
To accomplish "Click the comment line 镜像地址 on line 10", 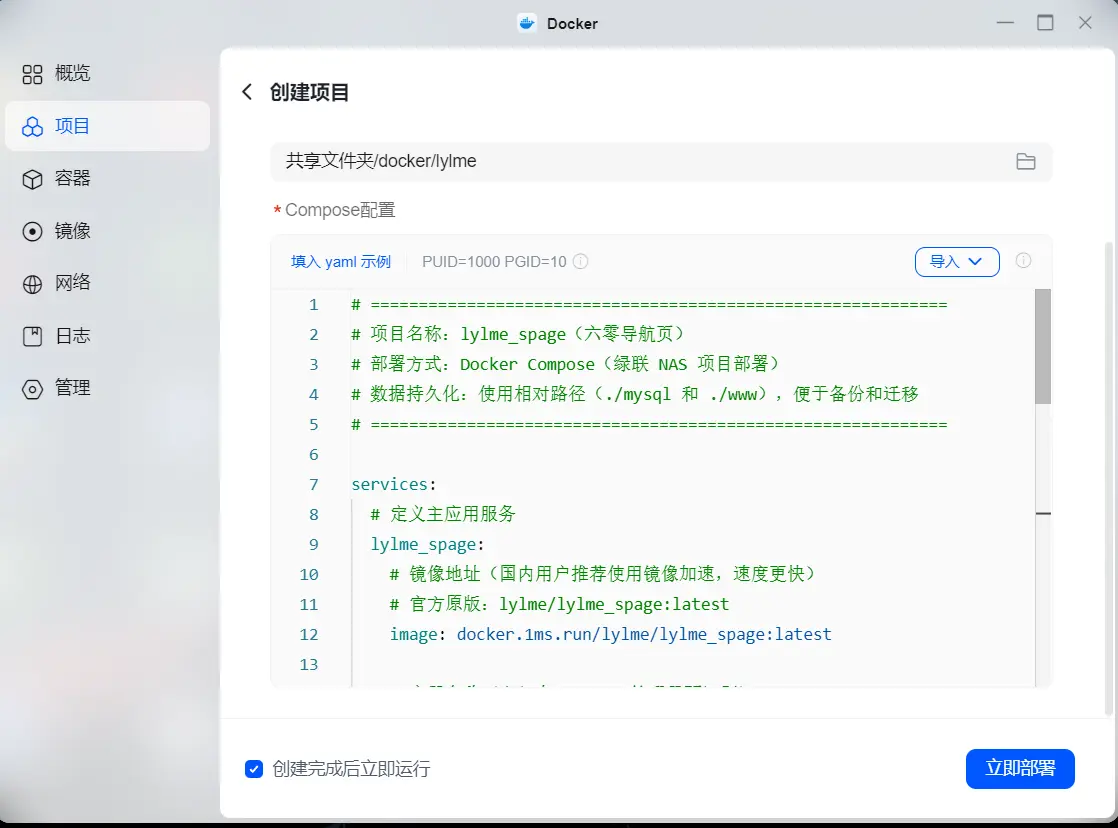I will point(604,574).
